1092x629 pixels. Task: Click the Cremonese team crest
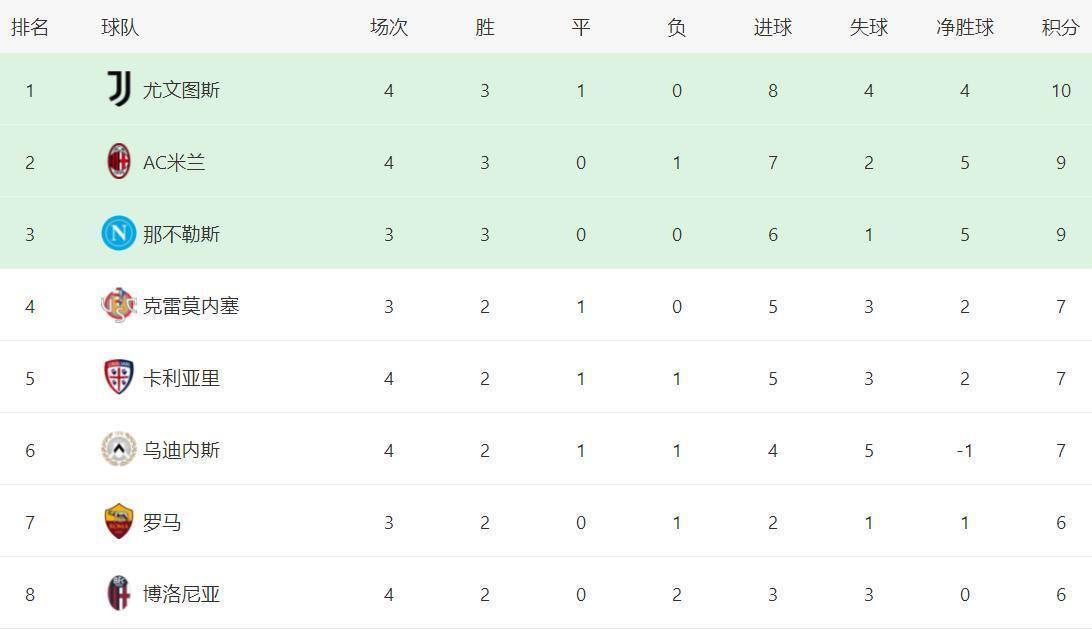click(119, 306)
